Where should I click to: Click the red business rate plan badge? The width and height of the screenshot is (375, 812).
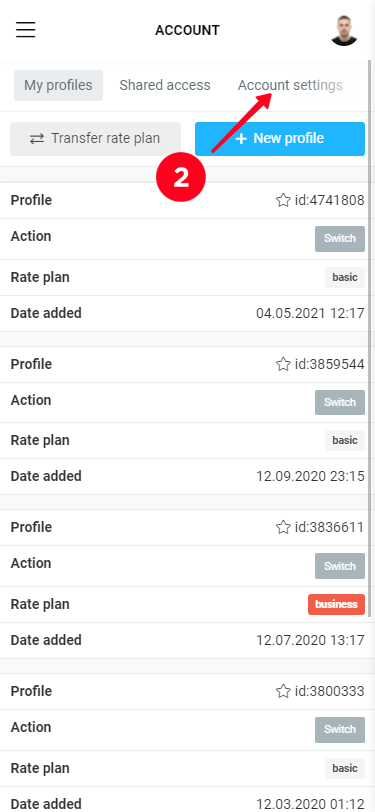coord(337,604)
